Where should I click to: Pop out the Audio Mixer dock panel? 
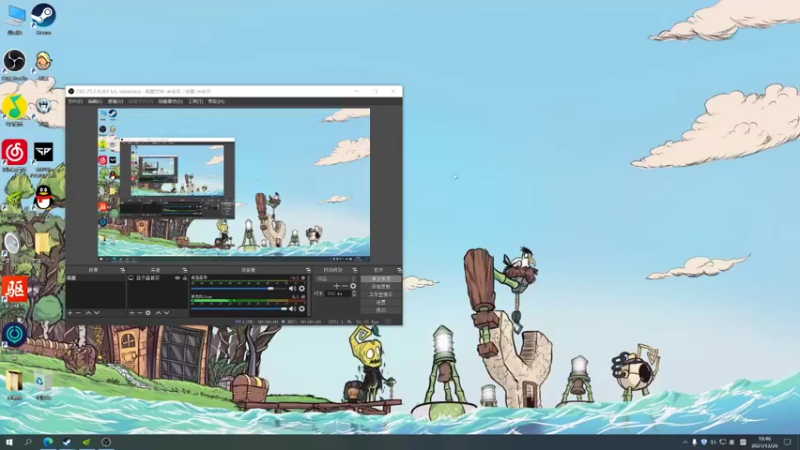coord(308,270)
